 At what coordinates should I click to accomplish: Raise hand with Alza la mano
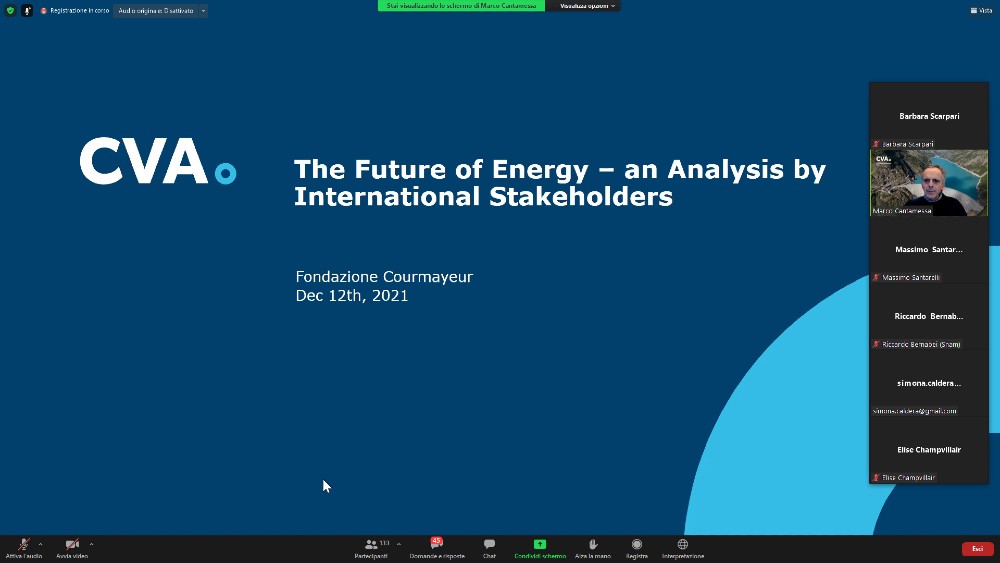point(592,548)
